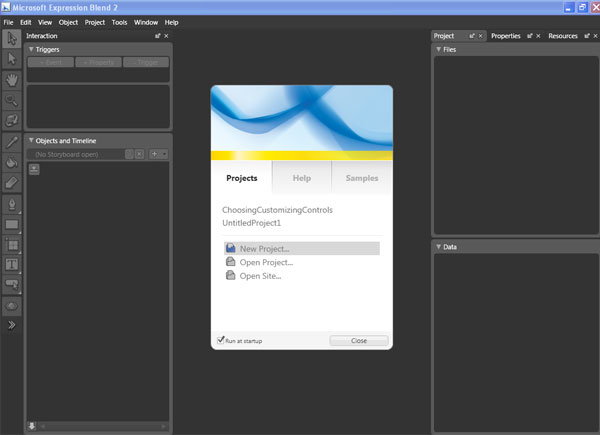Switch to Projects tab in welcome dialog
This screenshot has width=600, height=435.
241,178
